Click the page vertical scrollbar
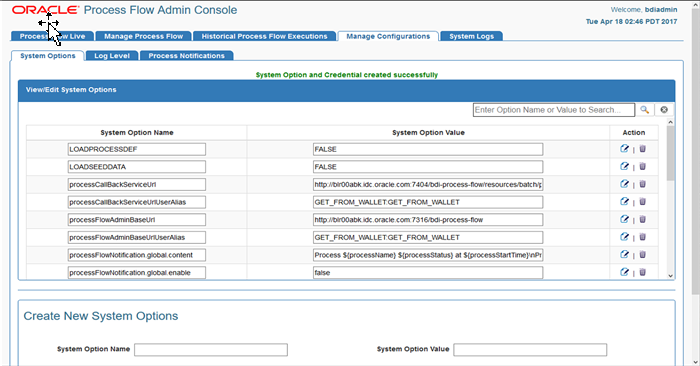Image resolution: width=700 pixels, height=366 pixels. [696, 152]
